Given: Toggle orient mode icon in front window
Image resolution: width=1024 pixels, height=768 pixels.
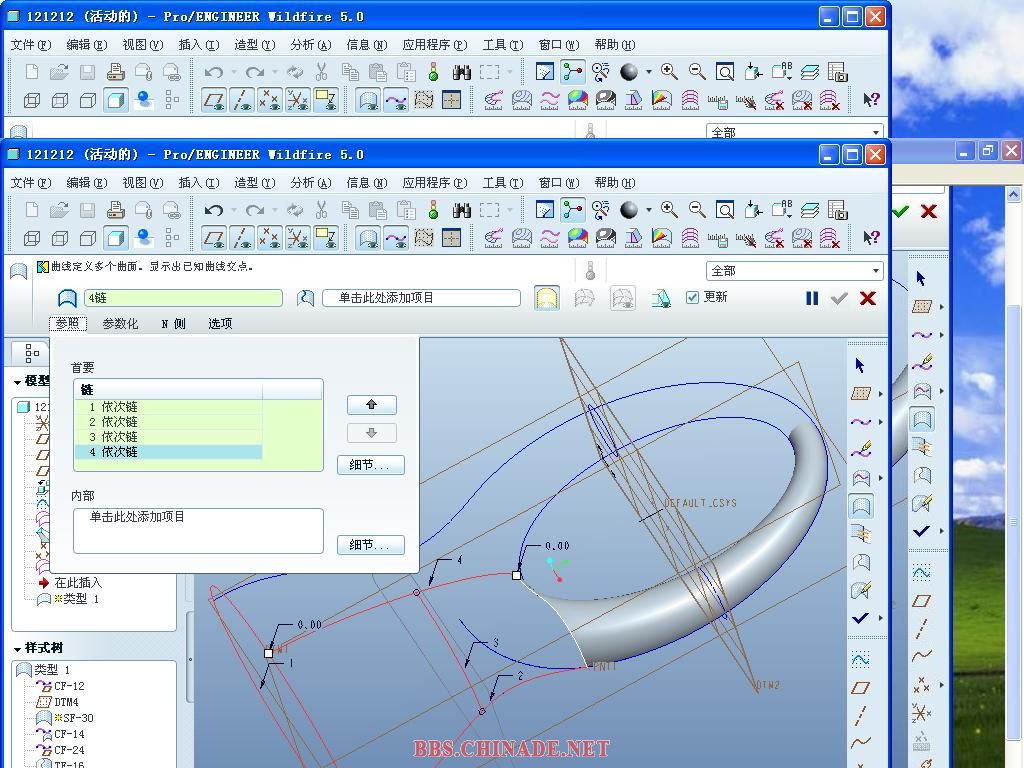Looking at the screenshot, I should (x=601, y=210).
